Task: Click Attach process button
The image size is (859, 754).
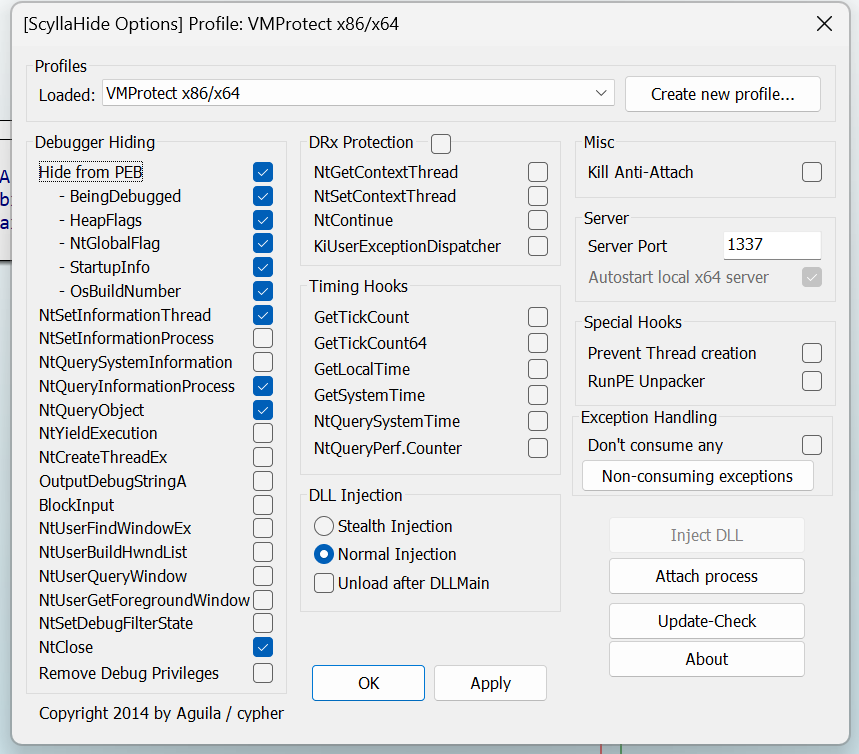Action: [x=707, y=576]
